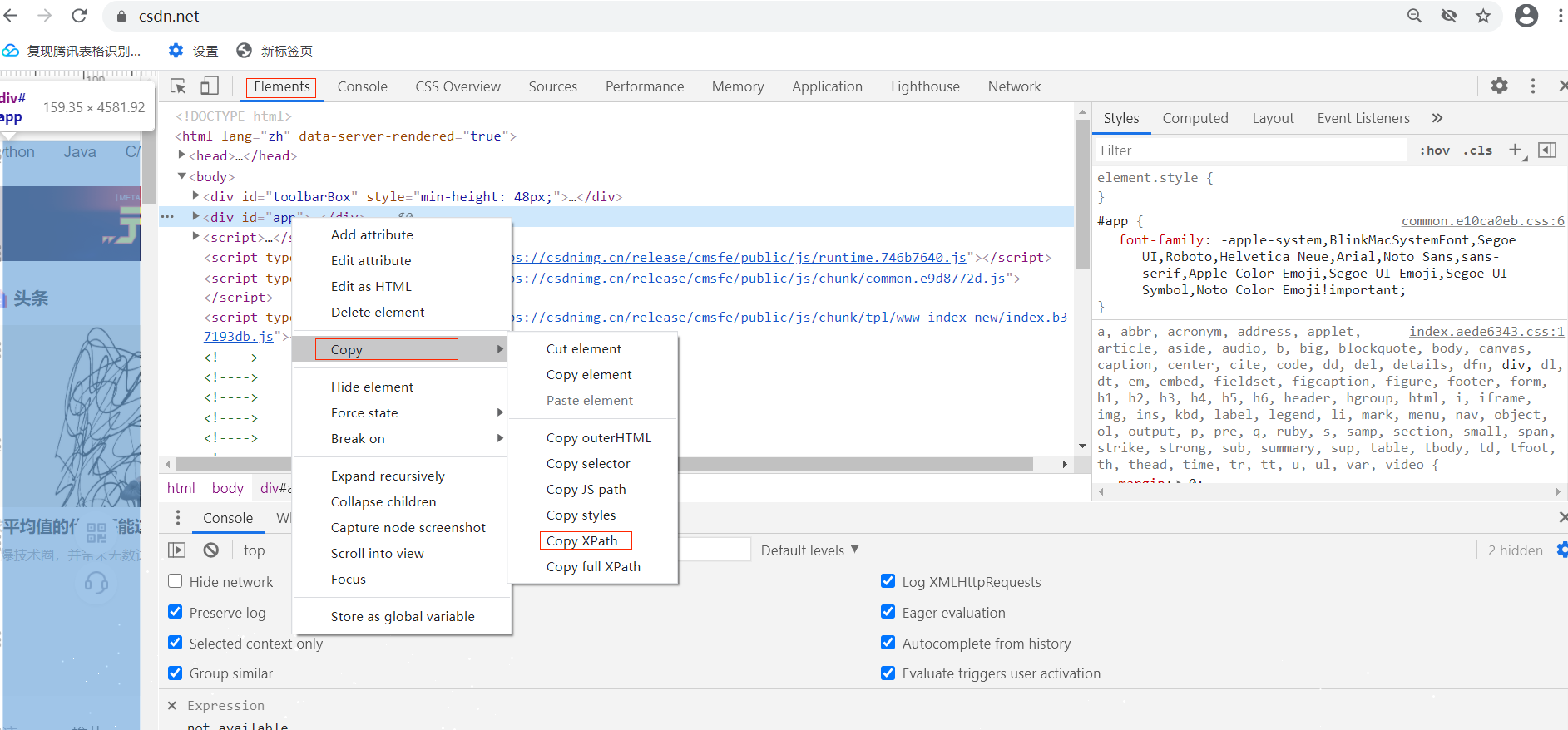This screenshot has width=1568, height=730.
Task: Open index.aede6343.css:1 source link
Action: 1486,331
